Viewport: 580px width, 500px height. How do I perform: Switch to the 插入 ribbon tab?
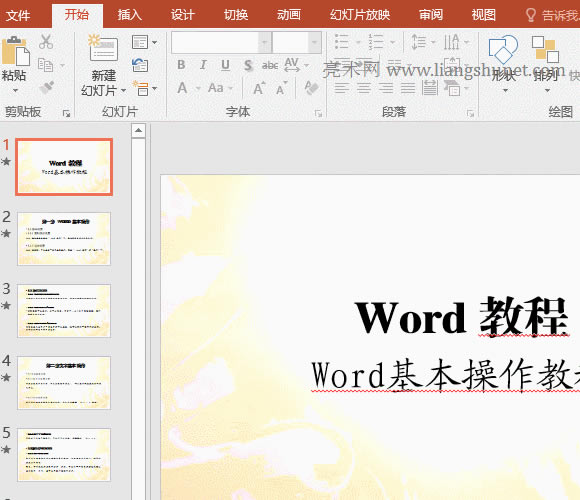point(129,15)
